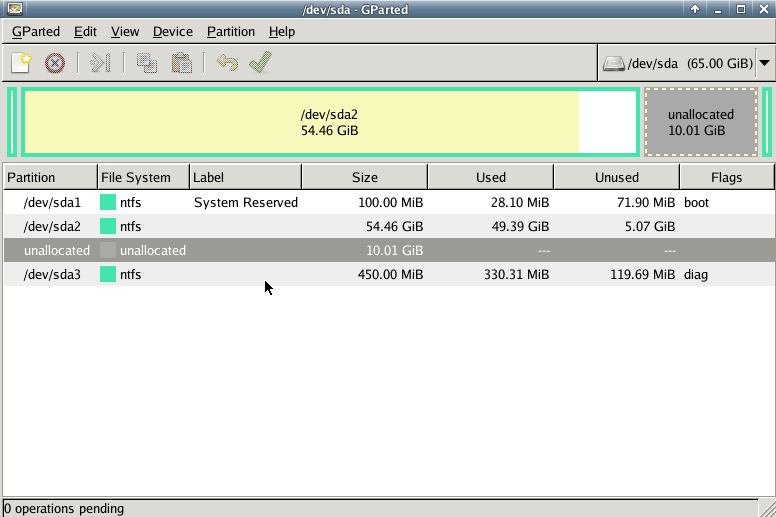The image size is (776, 517).
Task: Click the hard disk icon beside /dev/sda
Action: coord(614,64)
